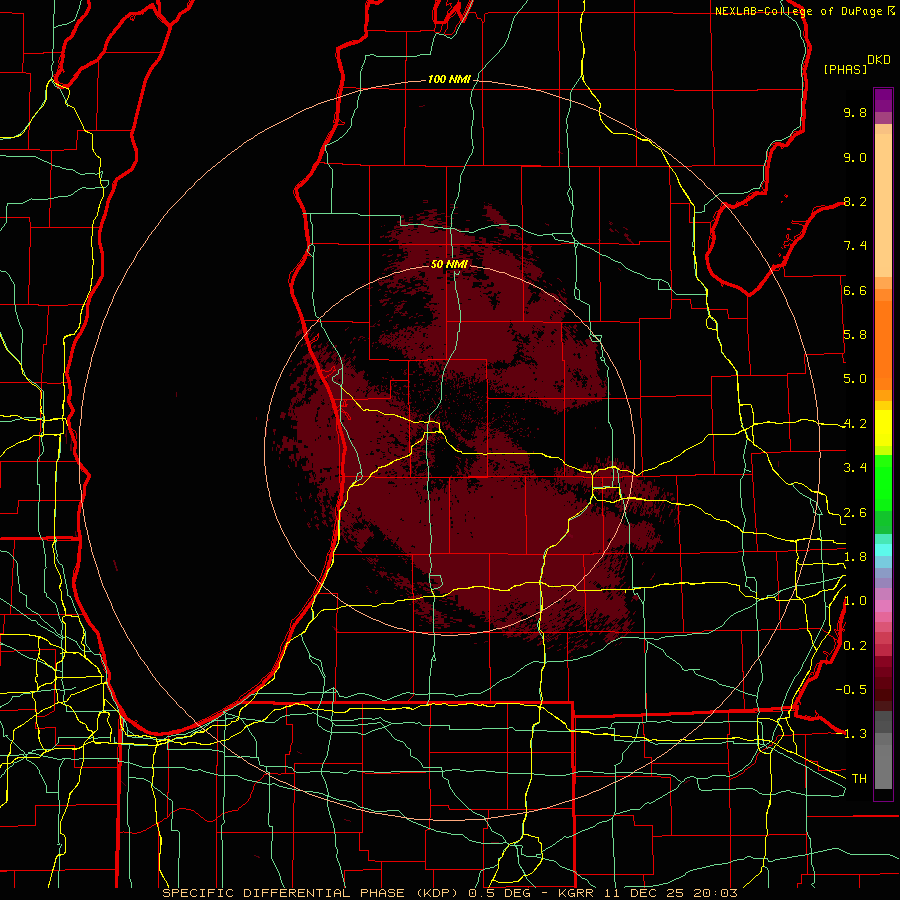Select the 9.8 value on the scale
900x900 pixels.
pyautogui.click(x=855, y=112)
